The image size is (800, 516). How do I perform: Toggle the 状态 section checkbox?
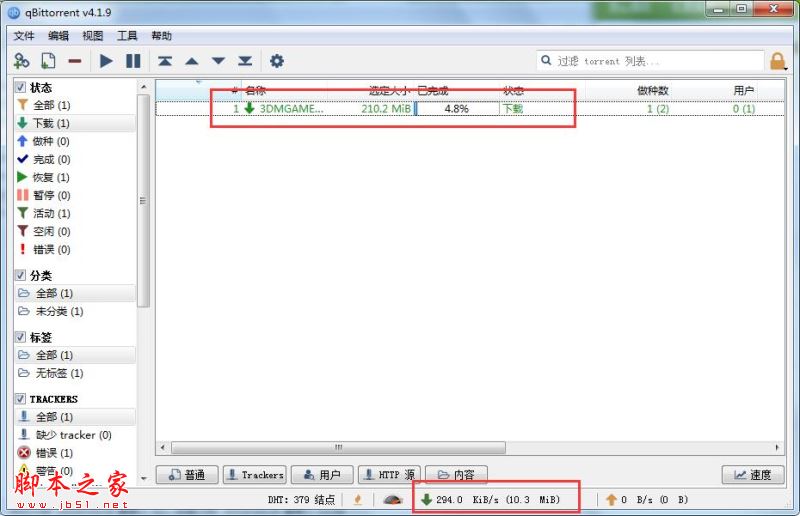[x=20, y=87]
